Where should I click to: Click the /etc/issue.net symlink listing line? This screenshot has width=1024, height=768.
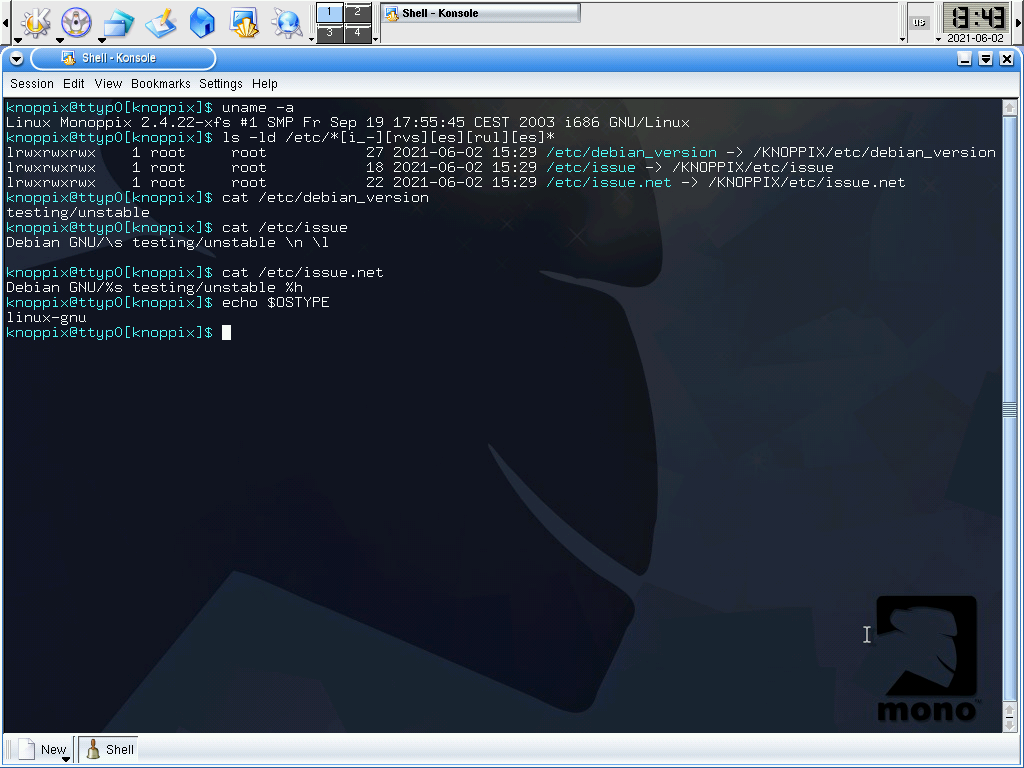pyautogui.click(x=456, y=183)
